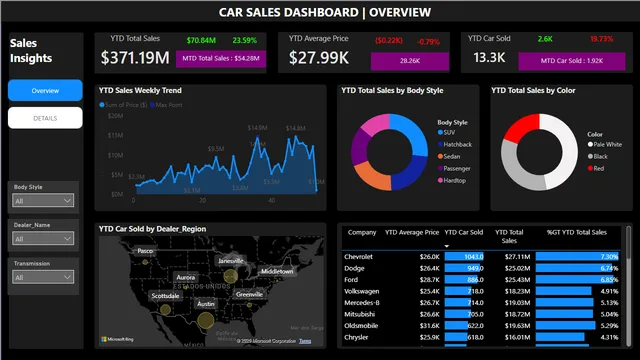Click Chevrolet's 1043.0 car sold bar
Screen dimensions: 640x360
pyautogui.click(x=464, y=257)
